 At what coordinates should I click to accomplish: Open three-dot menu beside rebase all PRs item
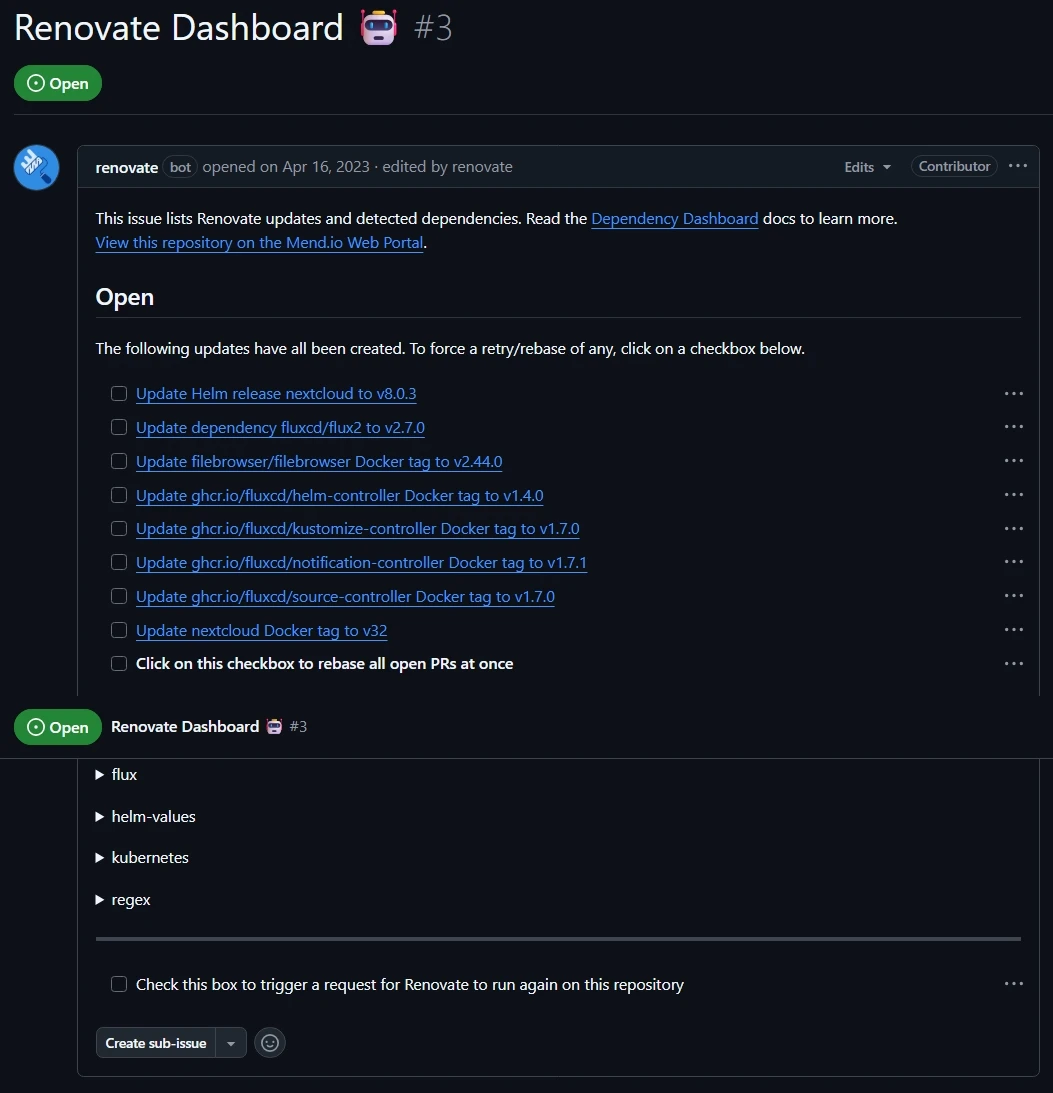[1014, 664]
